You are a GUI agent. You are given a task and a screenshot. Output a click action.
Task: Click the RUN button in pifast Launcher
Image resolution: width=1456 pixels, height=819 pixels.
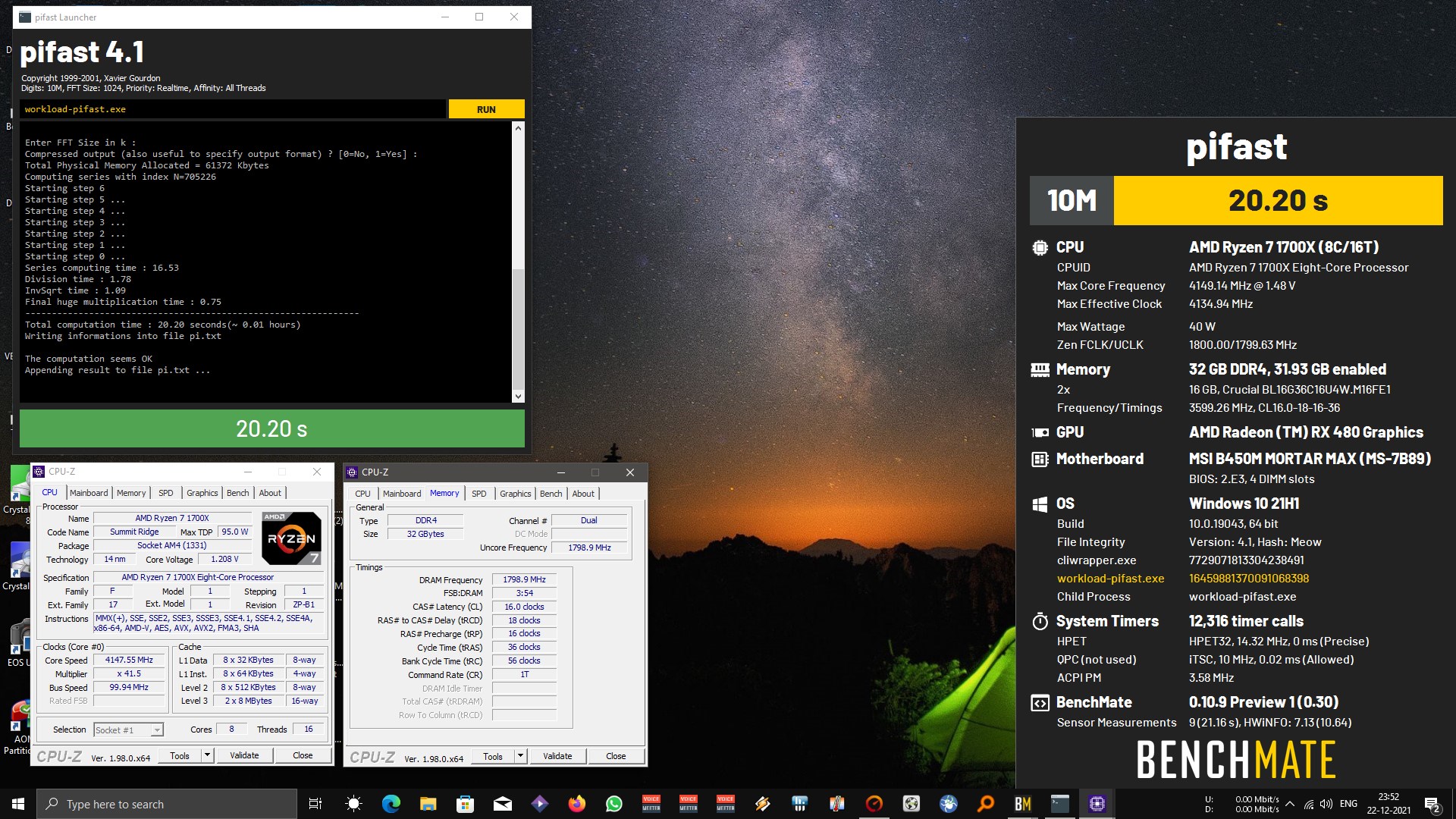coord(486,109)
